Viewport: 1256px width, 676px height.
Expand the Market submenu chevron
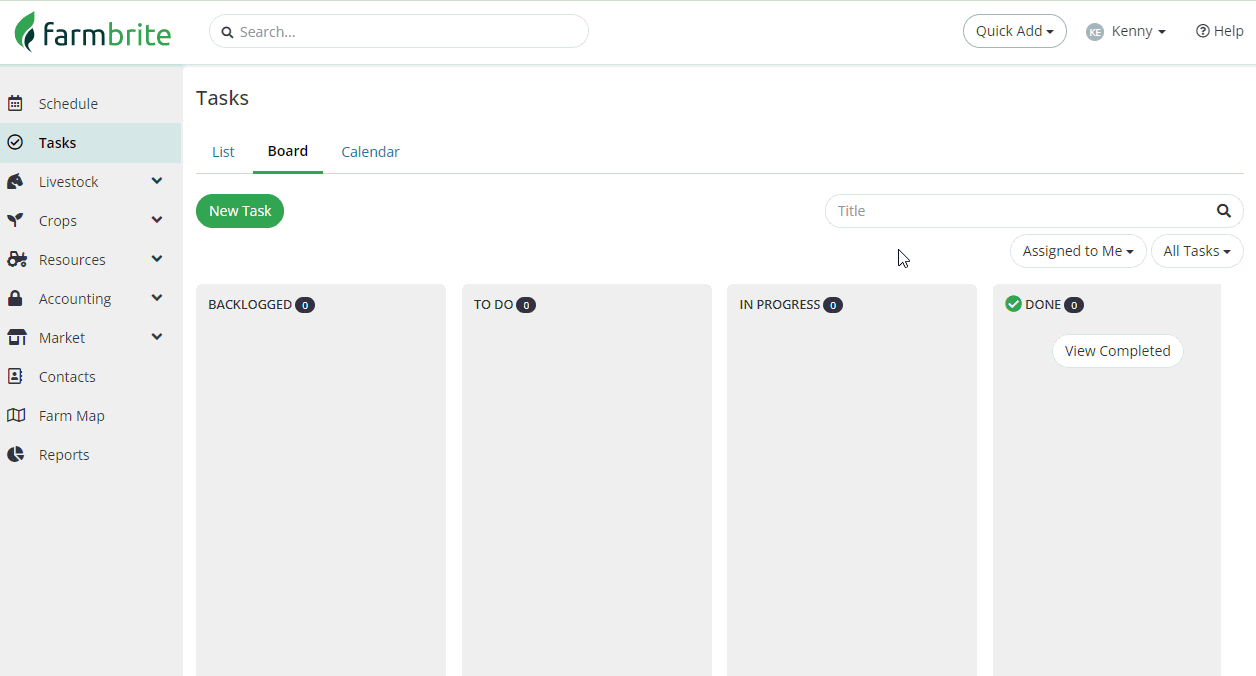[156, 337]
